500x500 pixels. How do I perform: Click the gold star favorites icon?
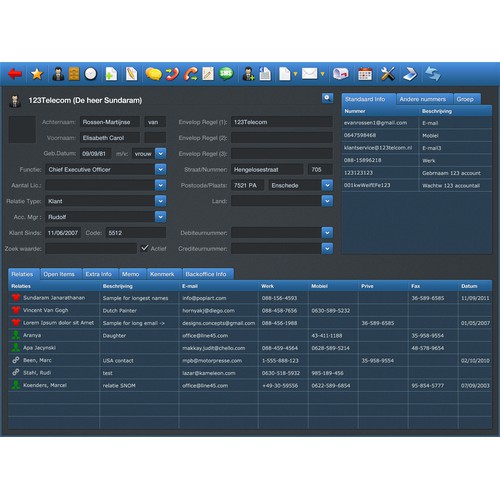(37, 74)
